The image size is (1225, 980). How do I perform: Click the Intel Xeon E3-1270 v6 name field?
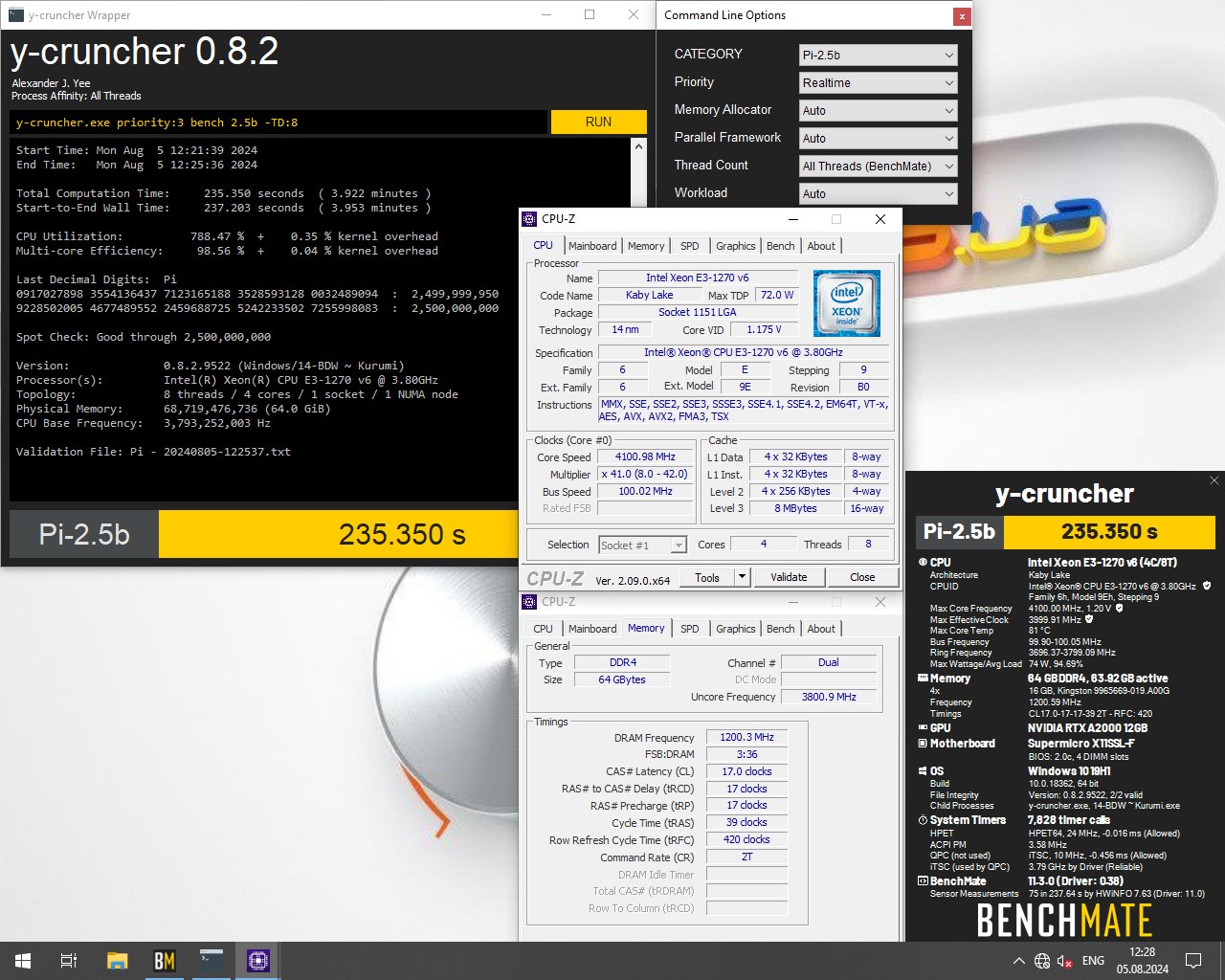[x=697, y=278]
